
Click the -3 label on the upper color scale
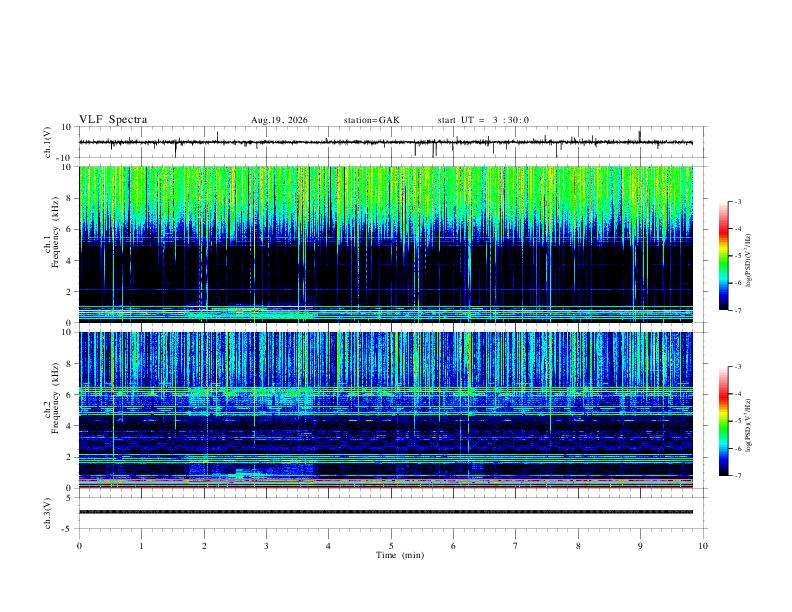pos(737,201)
